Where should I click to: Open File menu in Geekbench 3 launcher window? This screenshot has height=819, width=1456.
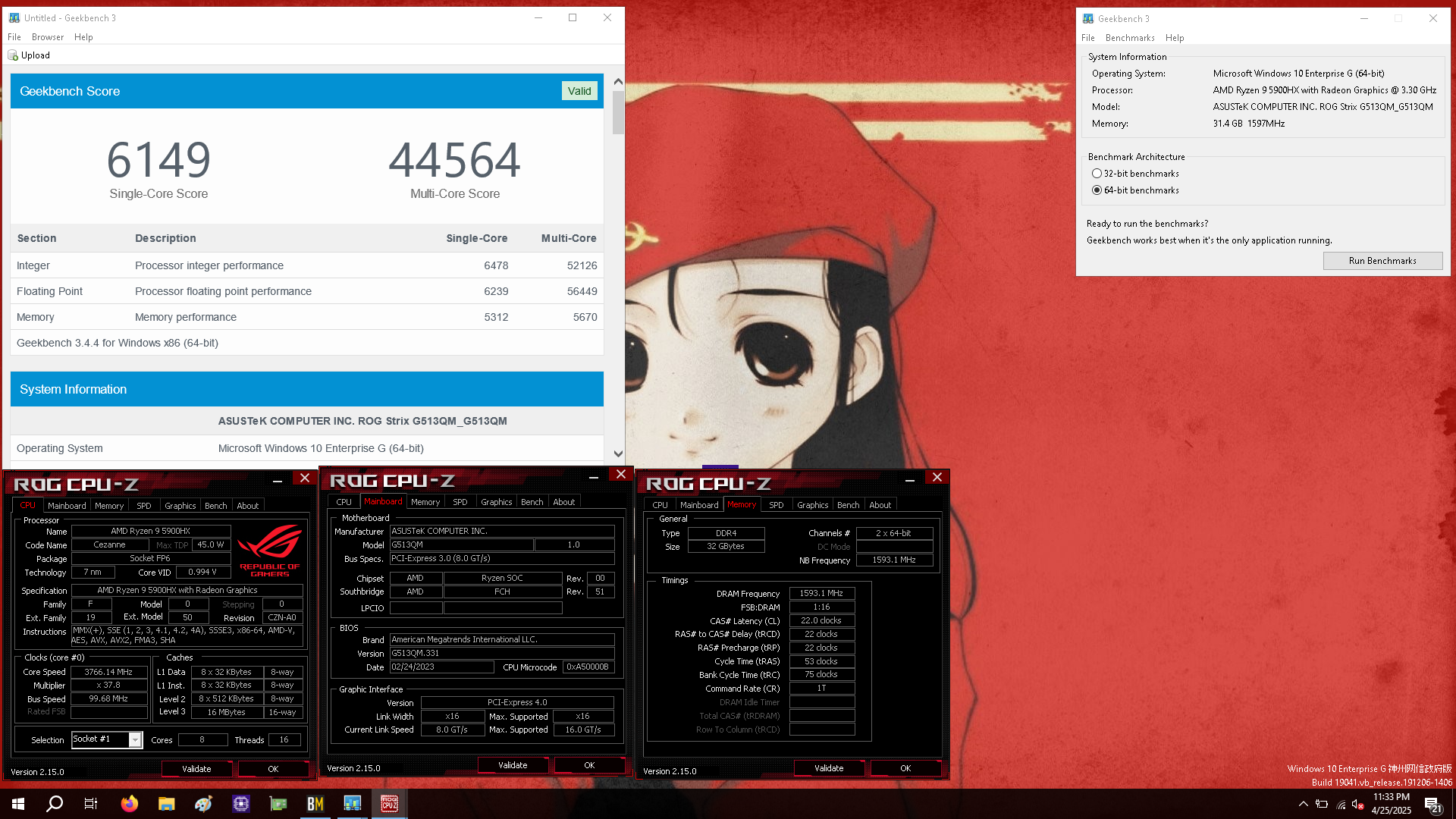point(1088,38)
